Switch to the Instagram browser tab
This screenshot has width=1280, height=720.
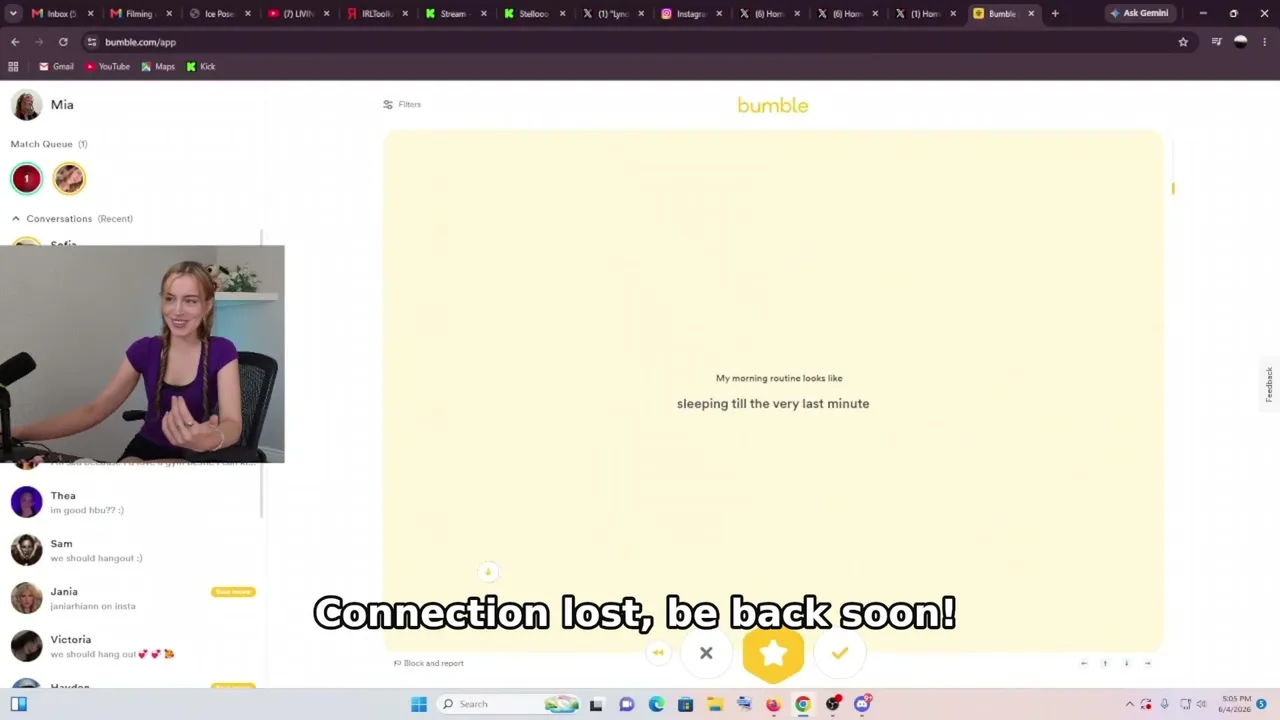click(691, 14)
